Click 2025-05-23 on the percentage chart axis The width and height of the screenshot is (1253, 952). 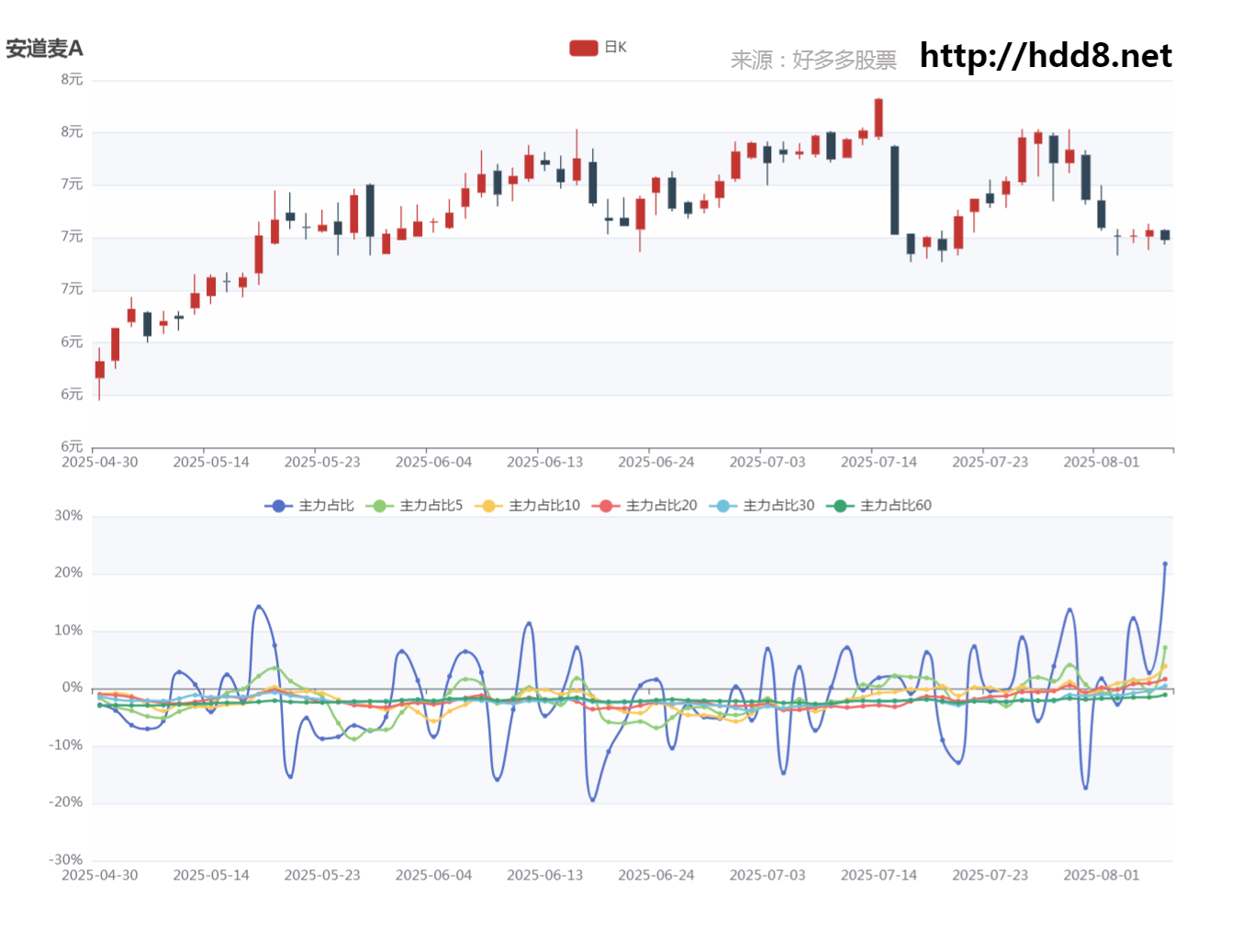322,875
